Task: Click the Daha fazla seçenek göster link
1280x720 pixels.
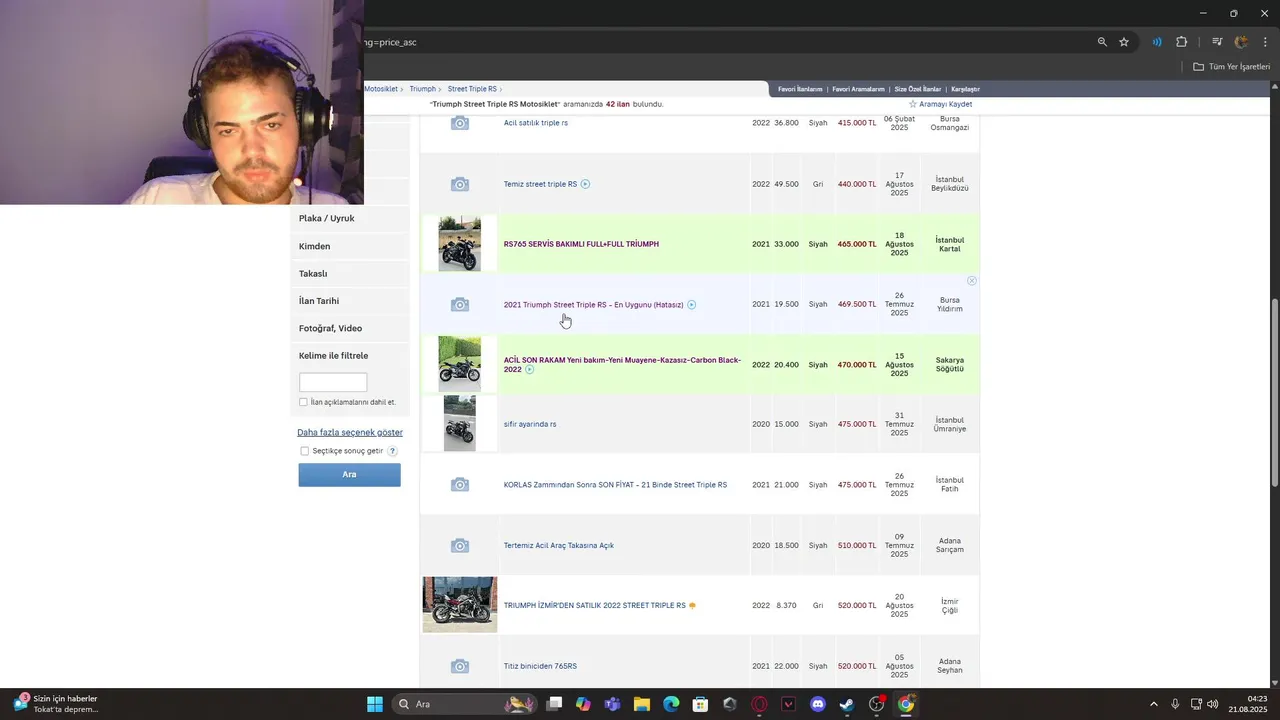Action: 350,432
